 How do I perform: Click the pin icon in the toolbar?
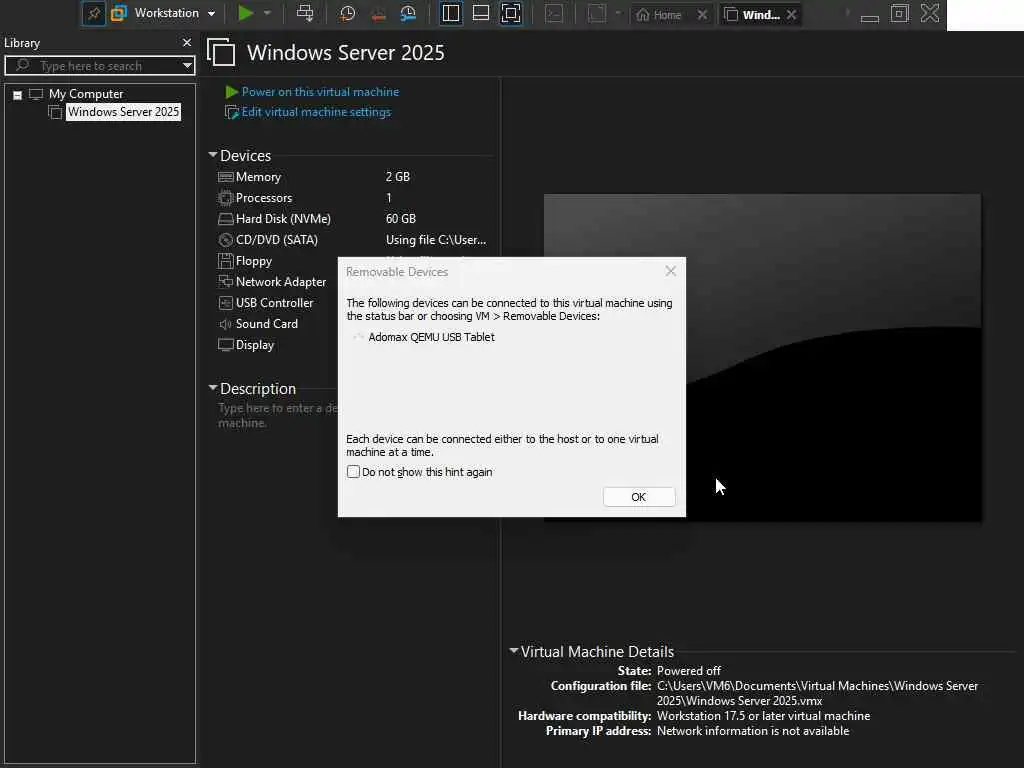[94, 14]
